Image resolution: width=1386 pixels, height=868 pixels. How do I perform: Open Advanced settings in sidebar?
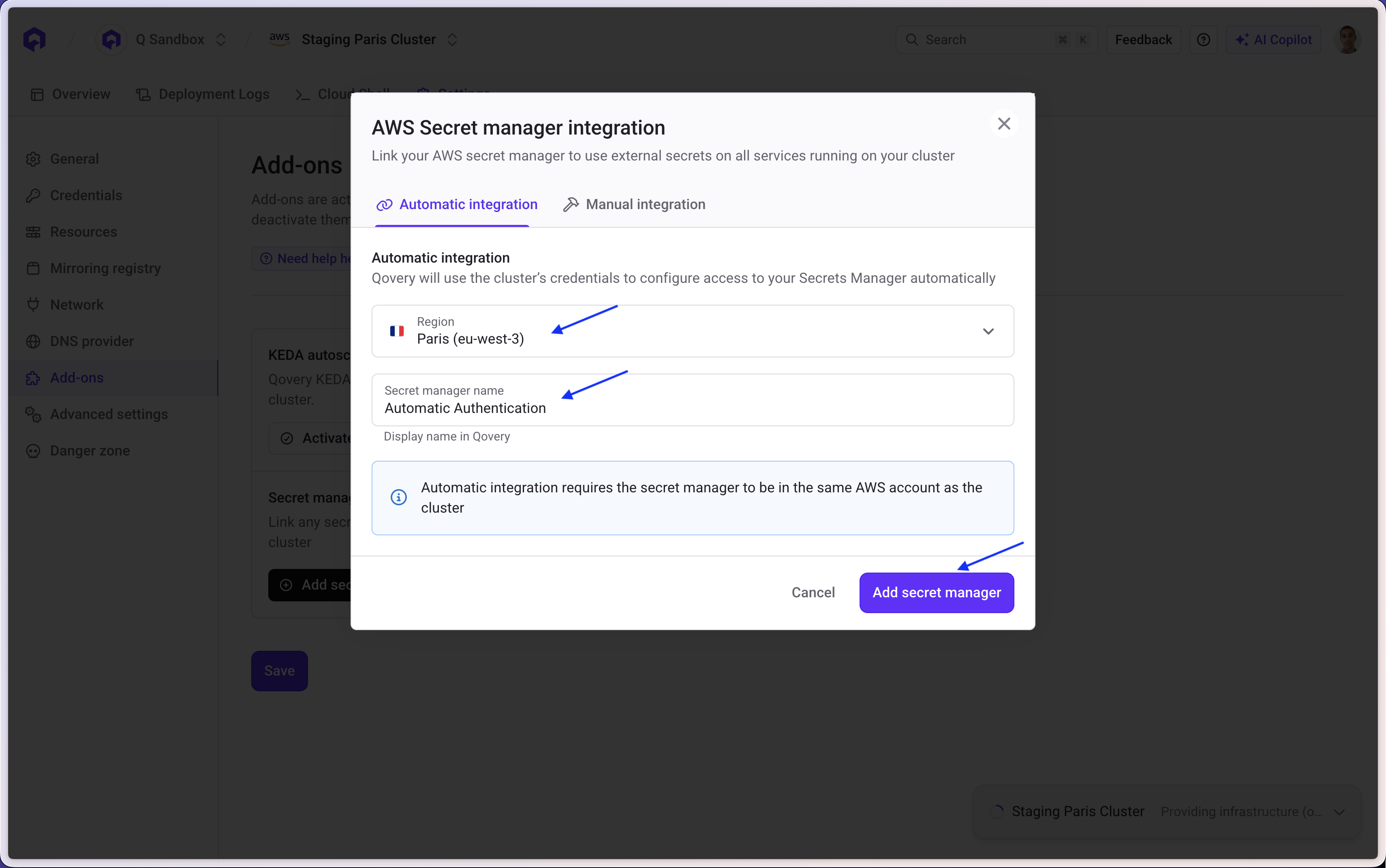113,414
